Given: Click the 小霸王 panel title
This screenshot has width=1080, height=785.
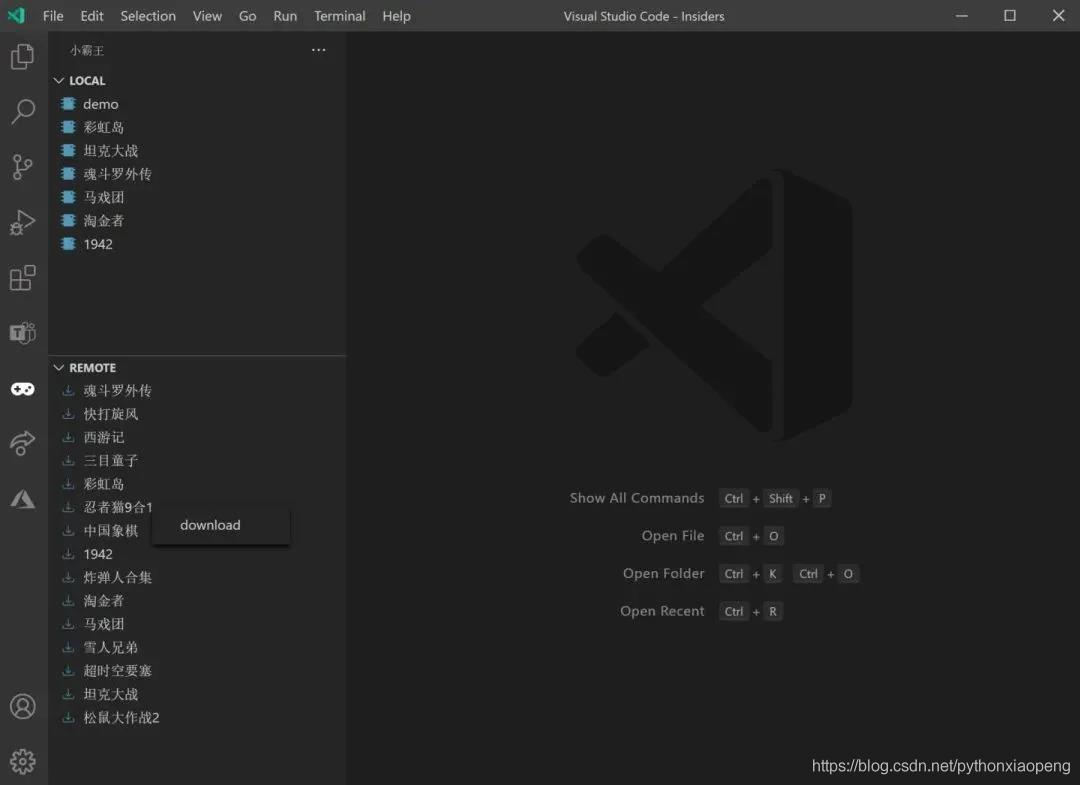Looking at the screenshot, I should (87, 50).
